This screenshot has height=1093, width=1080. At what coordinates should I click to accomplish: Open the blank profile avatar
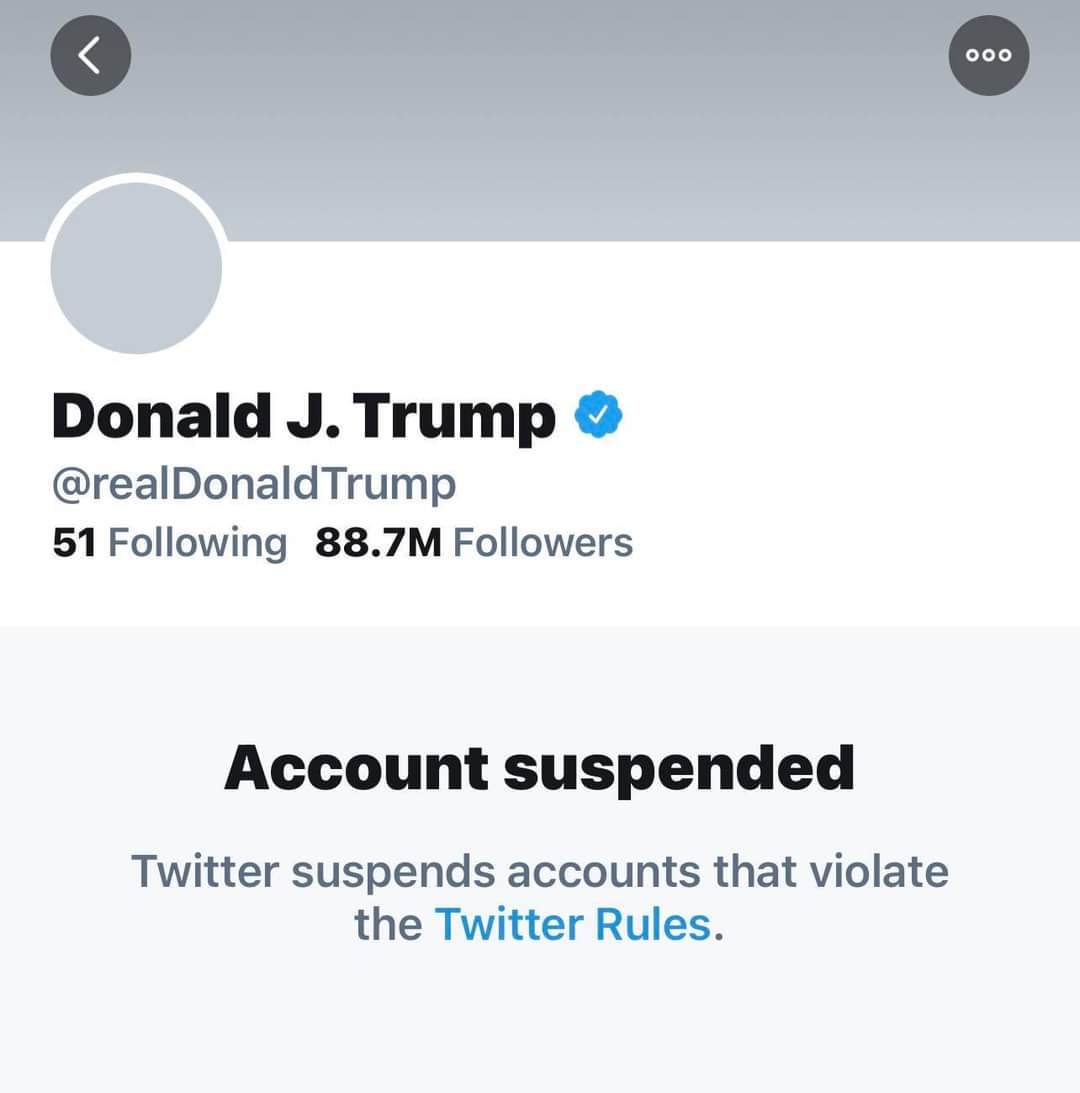(x=136, y=268)
